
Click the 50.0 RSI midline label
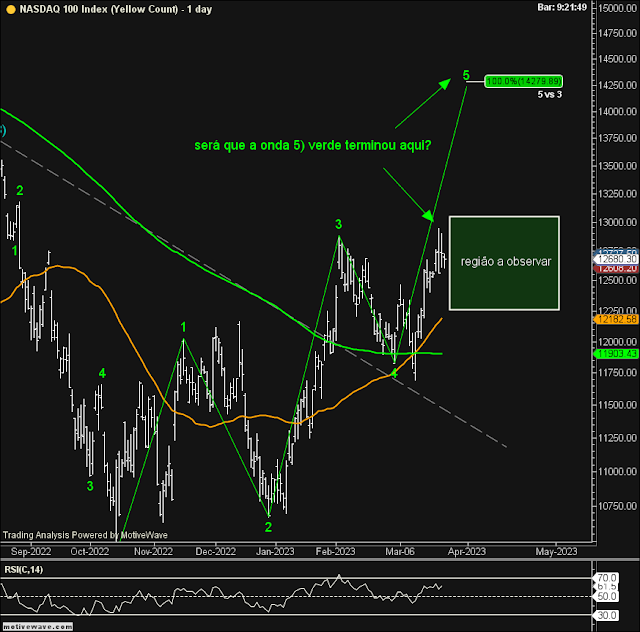[606, 596]
